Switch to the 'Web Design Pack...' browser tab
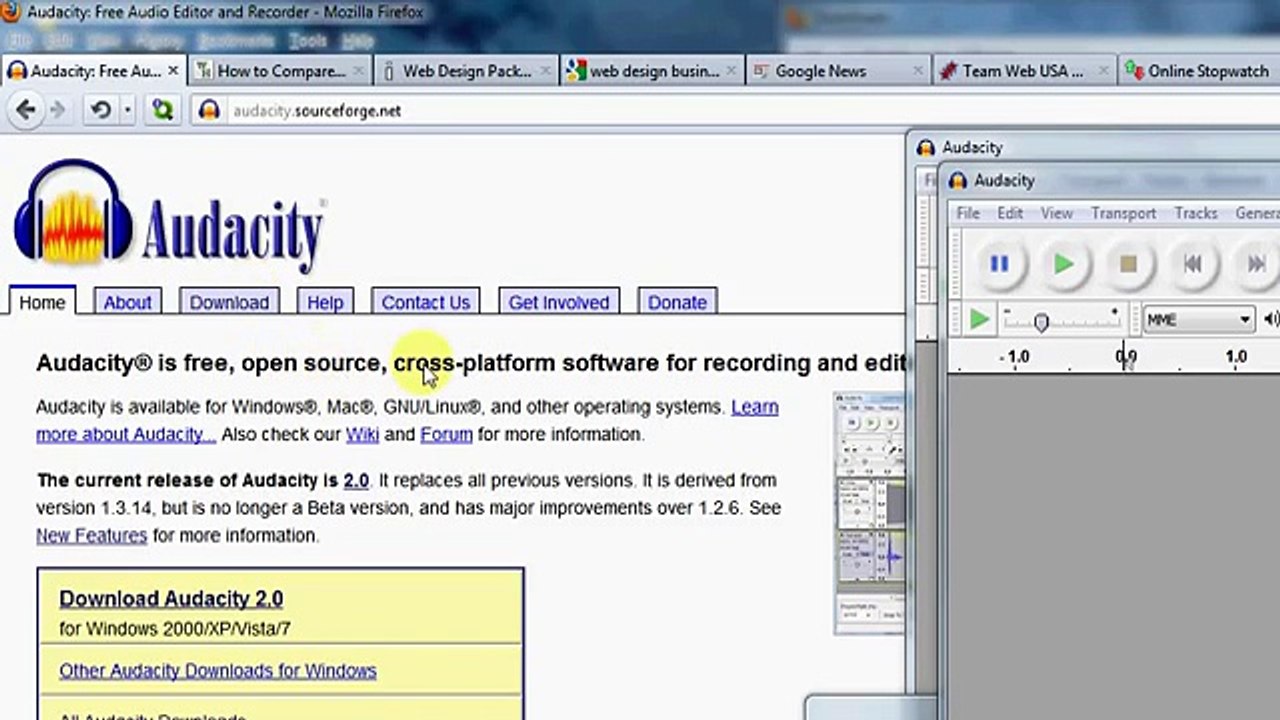This screenshot has width=1280, height=720. coord(467,71)
